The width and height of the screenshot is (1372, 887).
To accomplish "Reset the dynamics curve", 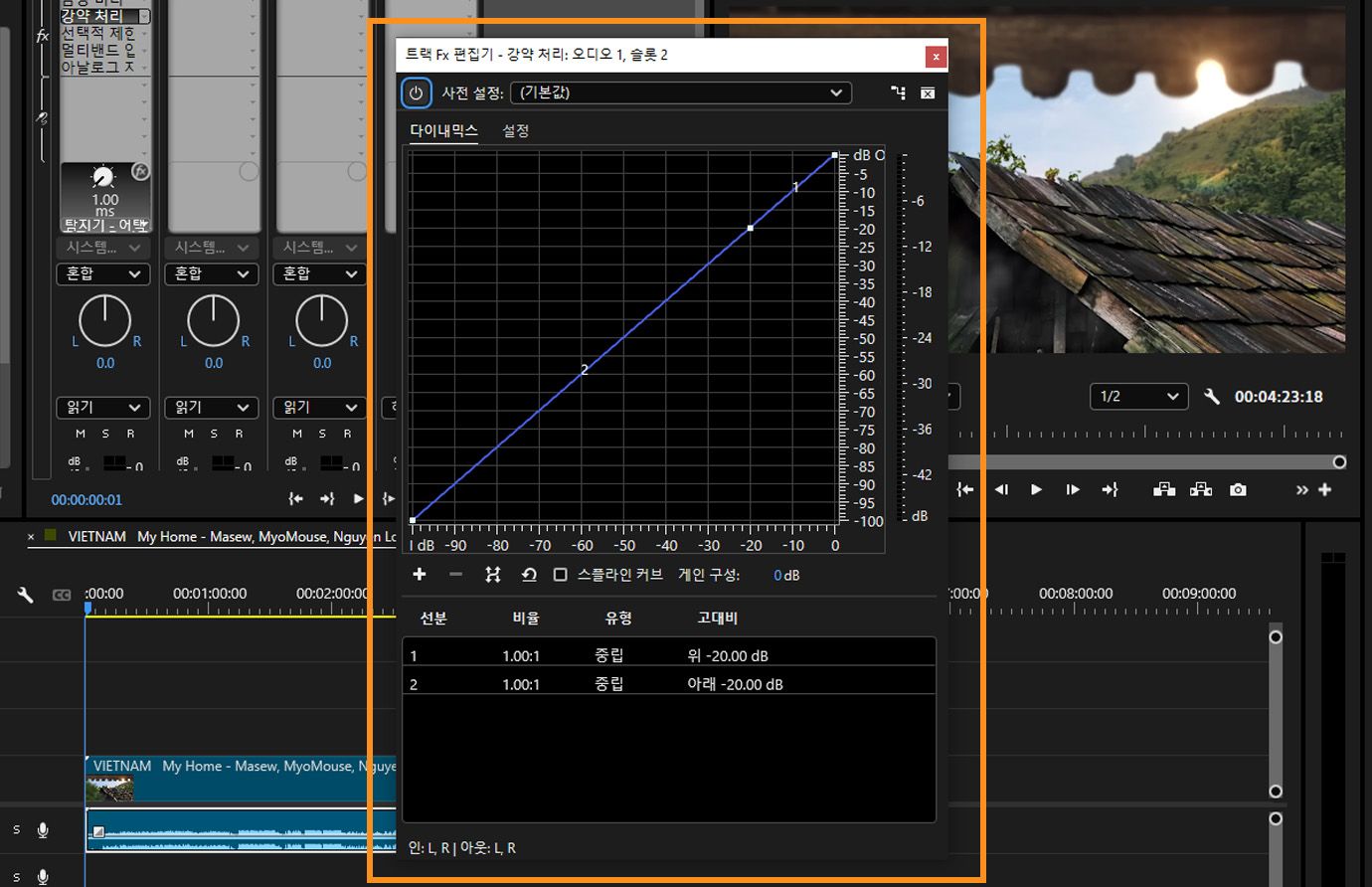I will point(529,575).
